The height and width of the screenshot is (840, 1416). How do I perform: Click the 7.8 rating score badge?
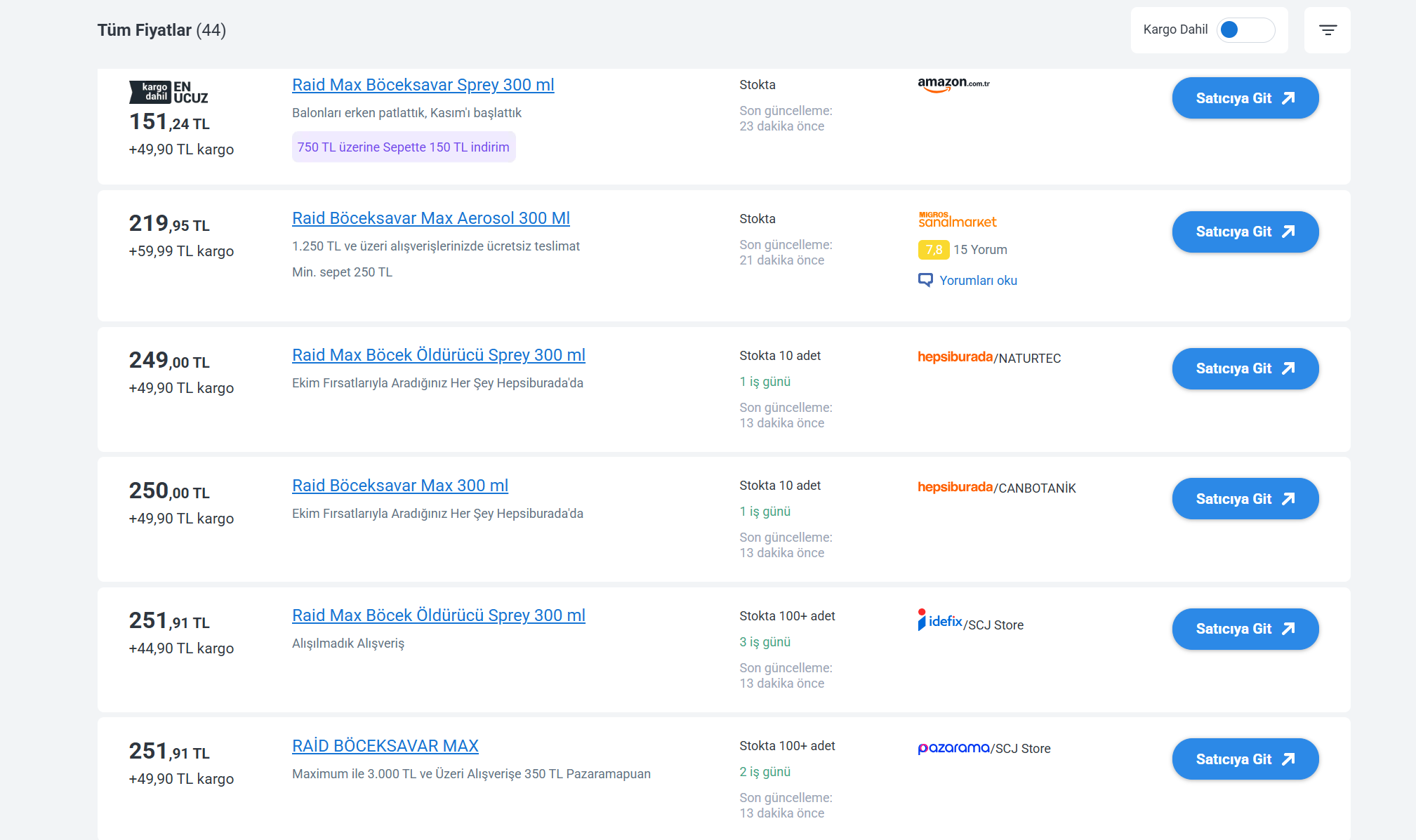click(x=933, y=250)
